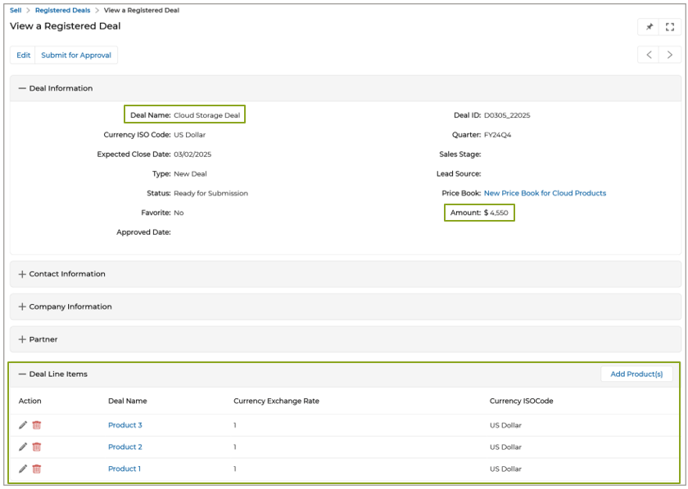Navigate to Registered Deals breadcrumb

pyautogui.click(x=62, y=10)
